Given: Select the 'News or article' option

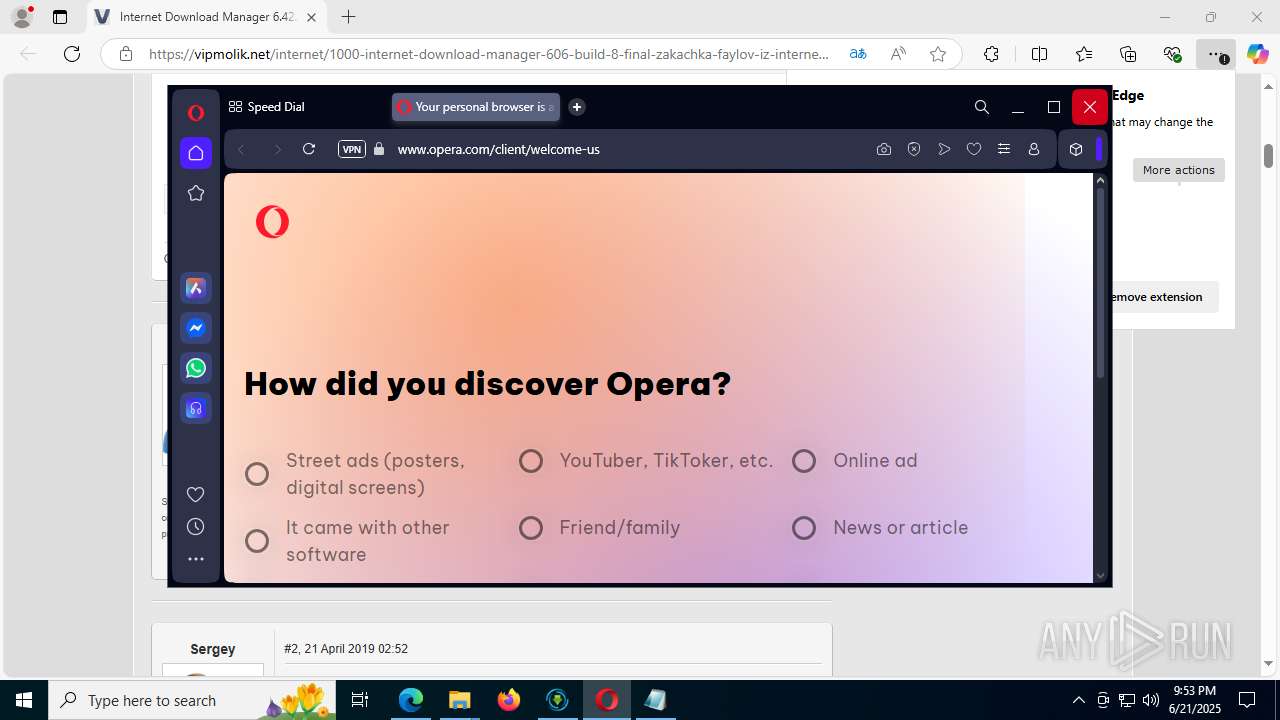Looking at the screenshot, I should click(x=804, y=528).
